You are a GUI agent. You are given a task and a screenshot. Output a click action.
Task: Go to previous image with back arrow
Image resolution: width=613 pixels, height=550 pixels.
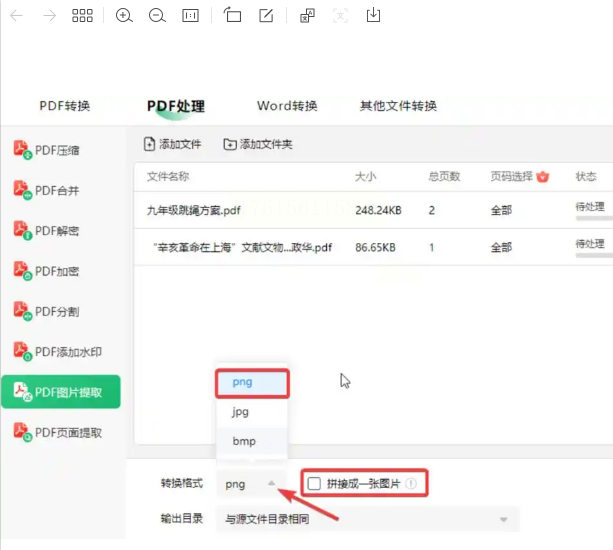click(16, 16)
